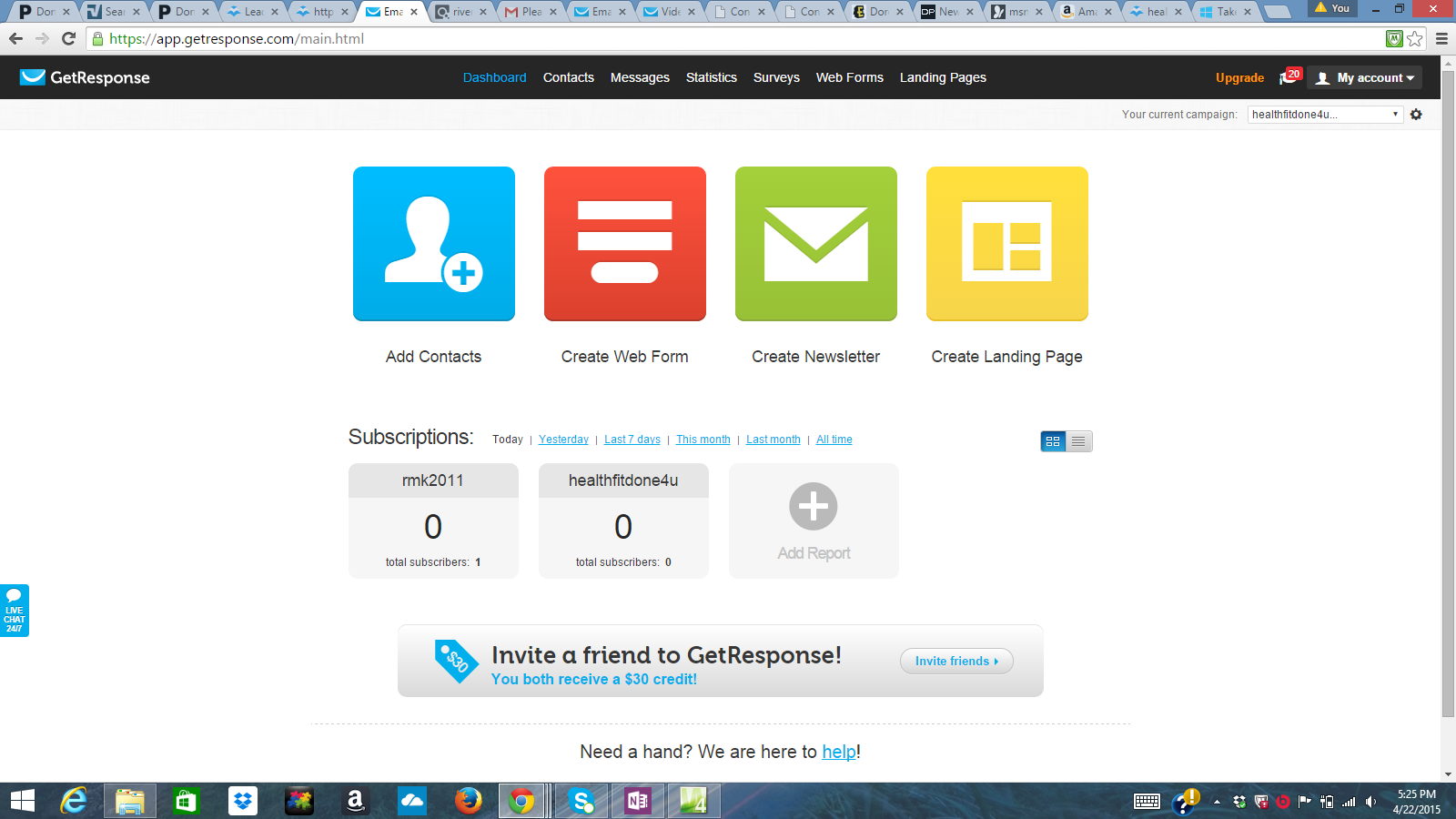
Task: Open the Chrome menu hamburger icon
Action: [1441, 38]
